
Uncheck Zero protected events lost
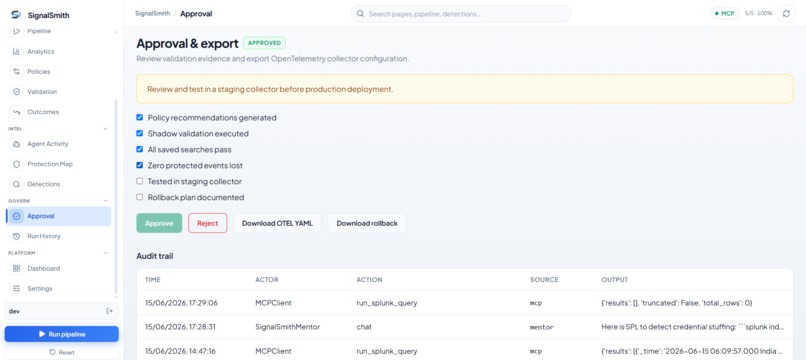click(x=139, y=165)
